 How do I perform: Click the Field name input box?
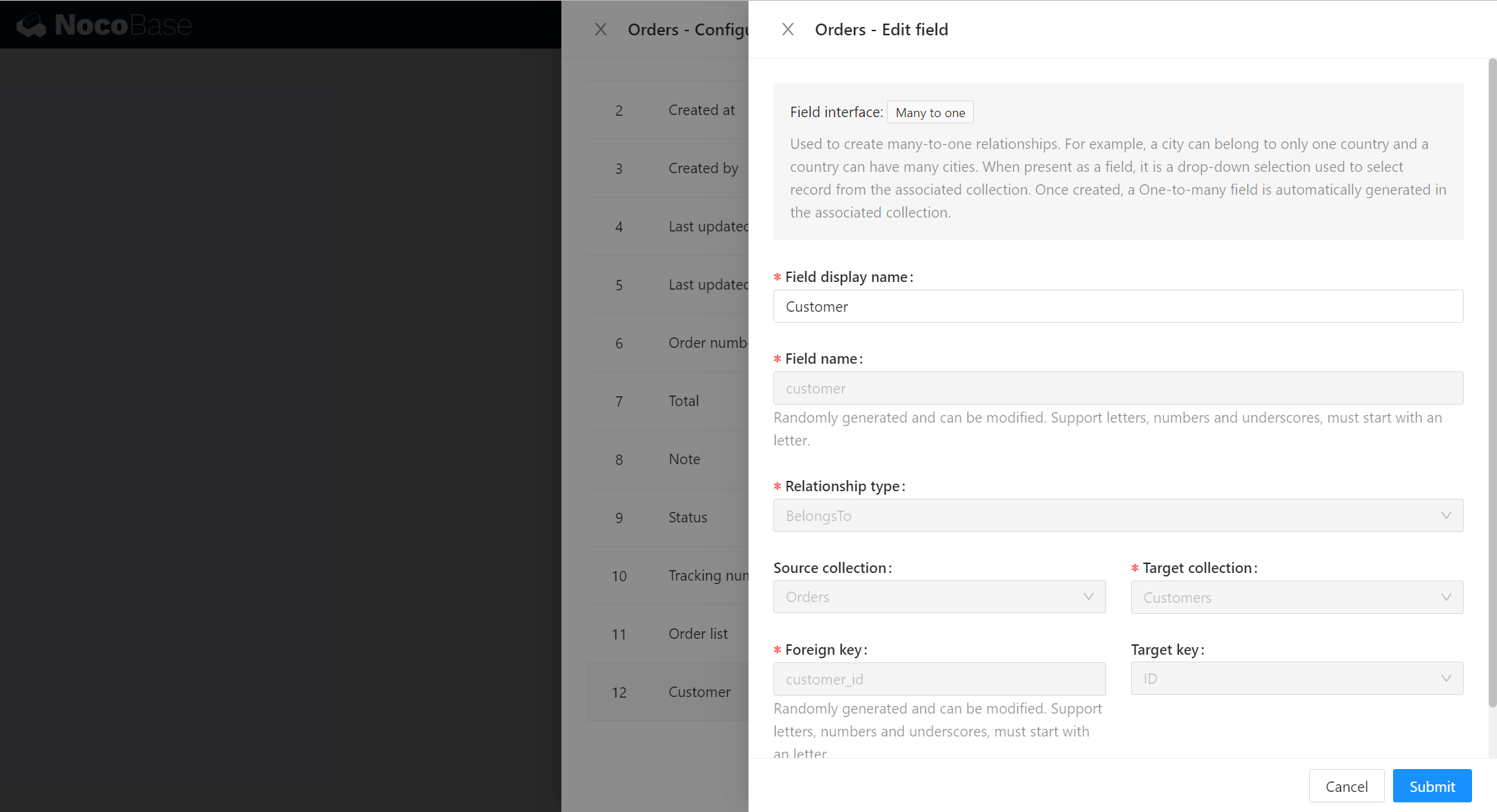coord(1117,388)
